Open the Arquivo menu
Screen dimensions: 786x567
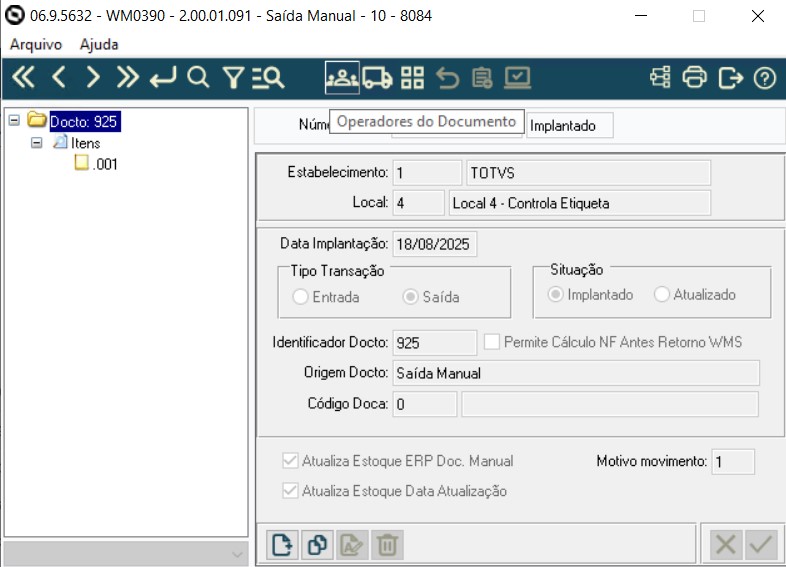coord(36,44)
